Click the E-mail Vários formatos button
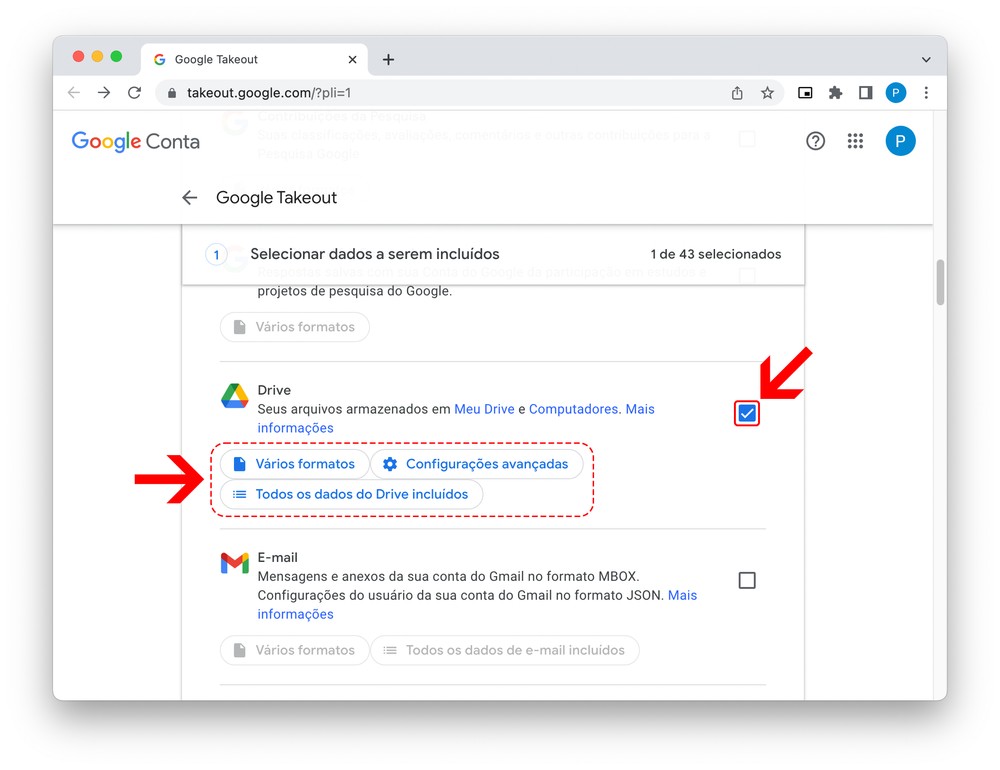 pos(295,650)
